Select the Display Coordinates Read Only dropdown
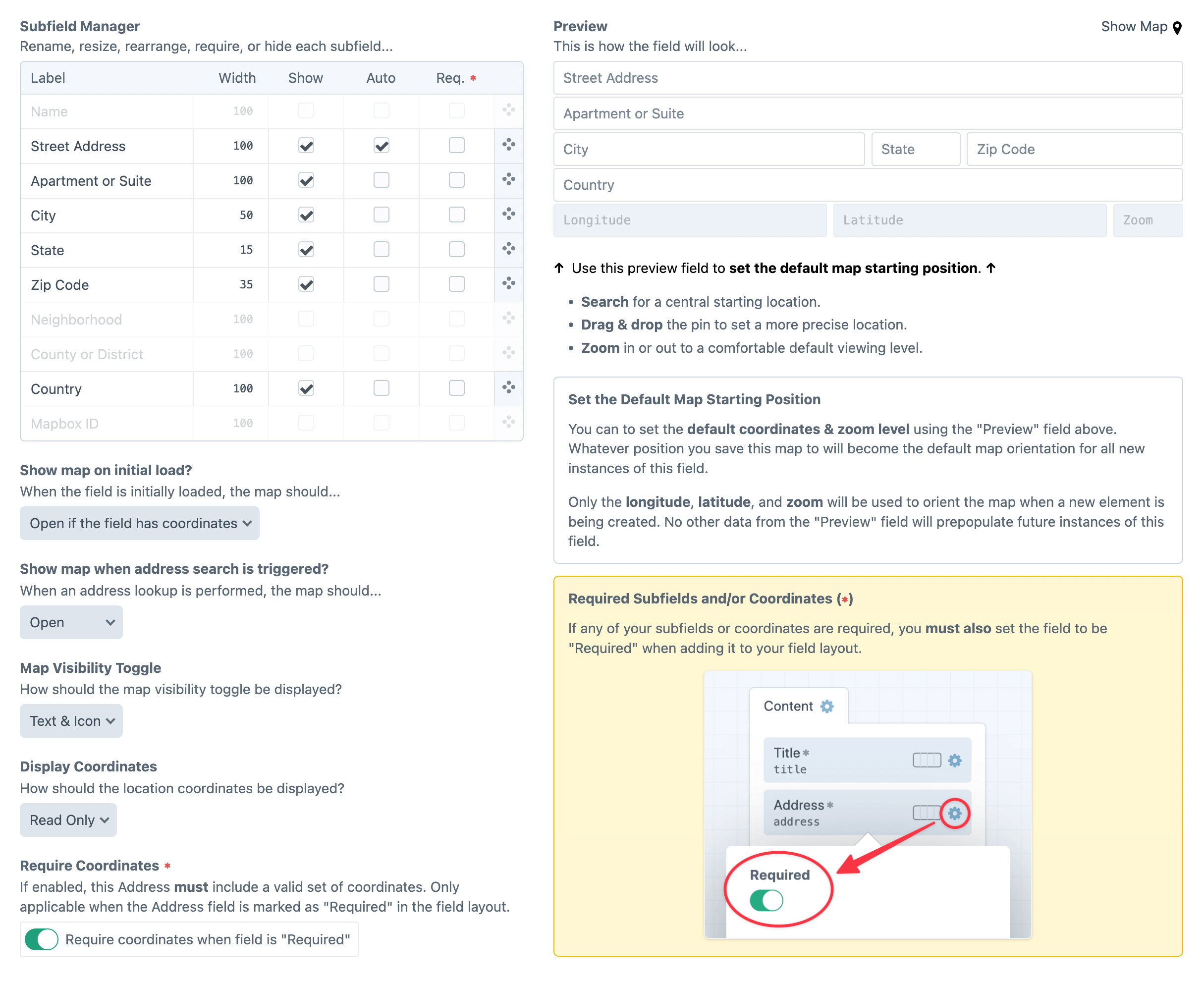 [68, 820]
